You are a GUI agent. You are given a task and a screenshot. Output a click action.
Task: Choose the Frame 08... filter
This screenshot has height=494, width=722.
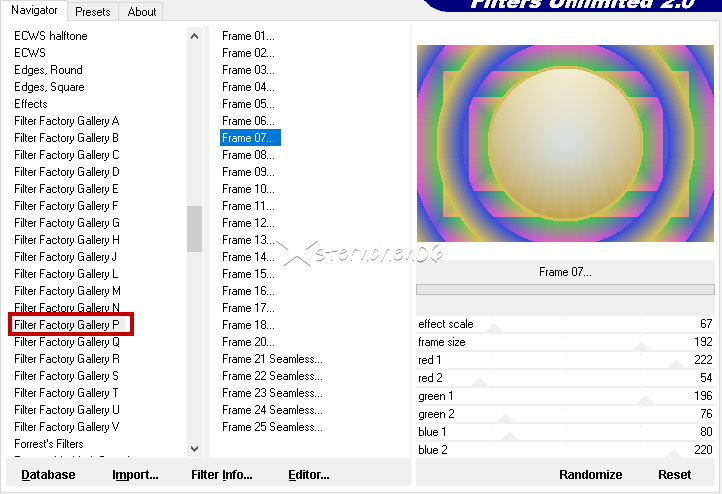point(248,155)
